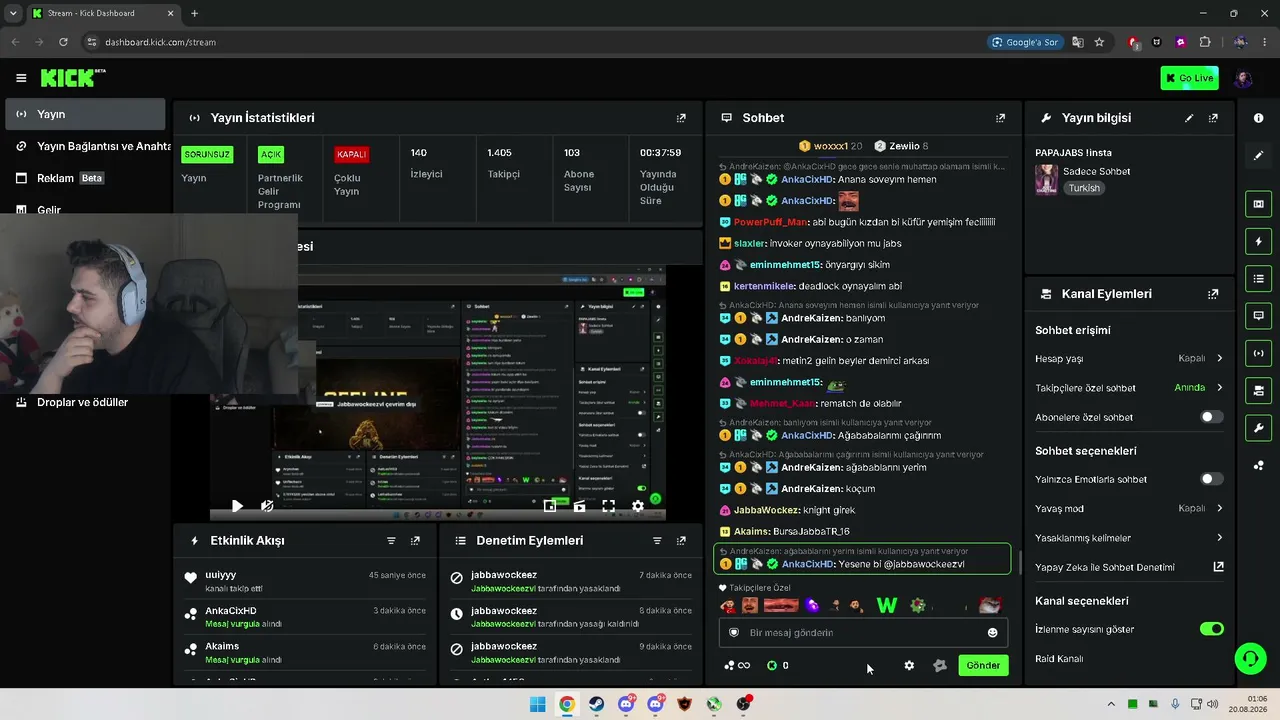The image size is (1280, 720).
Task: Click username AnkaCixHD in highlighted chat message
Action: point(808,564)
